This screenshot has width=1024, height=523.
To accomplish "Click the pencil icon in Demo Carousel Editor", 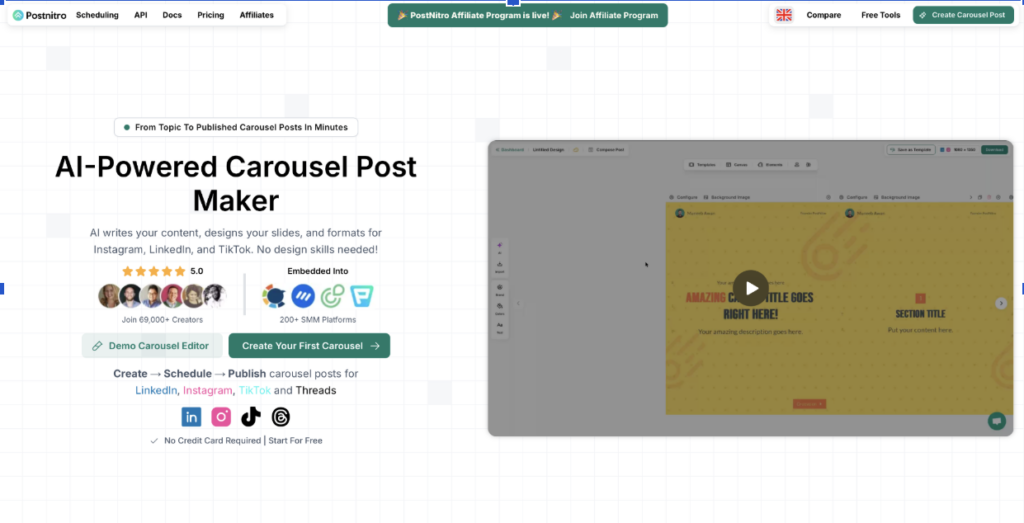I will 97,346.
